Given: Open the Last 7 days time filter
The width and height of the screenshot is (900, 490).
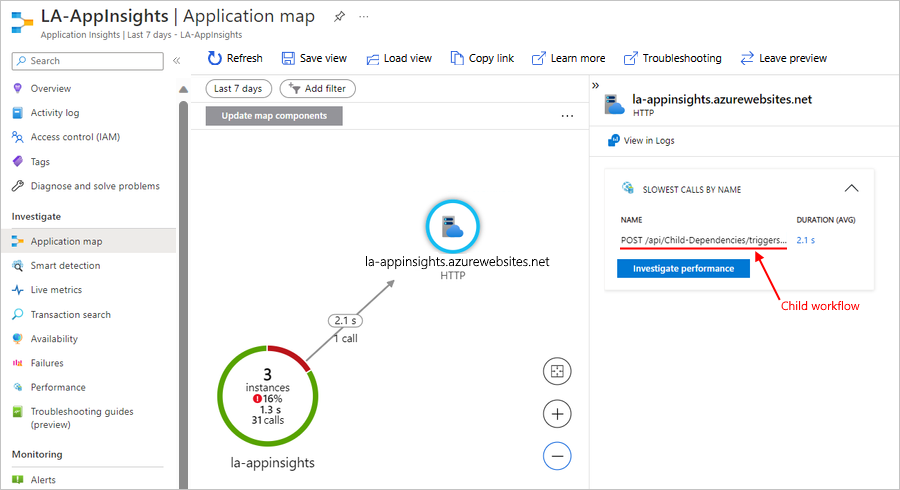Looking at the screenshot, I should click(x=238, y=88).
